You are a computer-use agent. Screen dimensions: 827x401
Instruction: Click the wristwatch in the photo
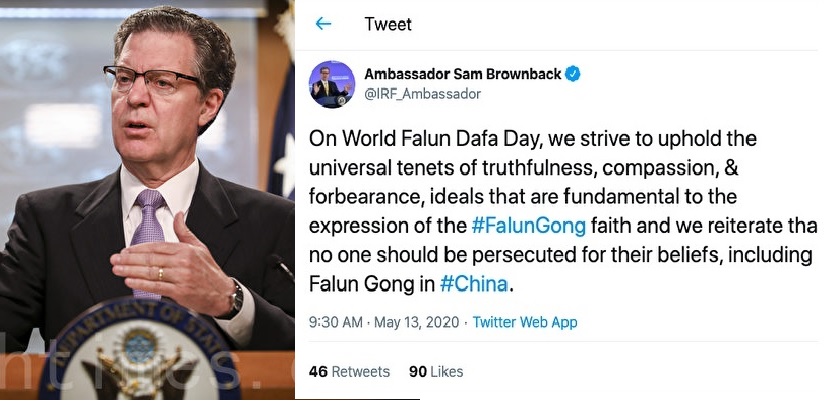[236, 296]
